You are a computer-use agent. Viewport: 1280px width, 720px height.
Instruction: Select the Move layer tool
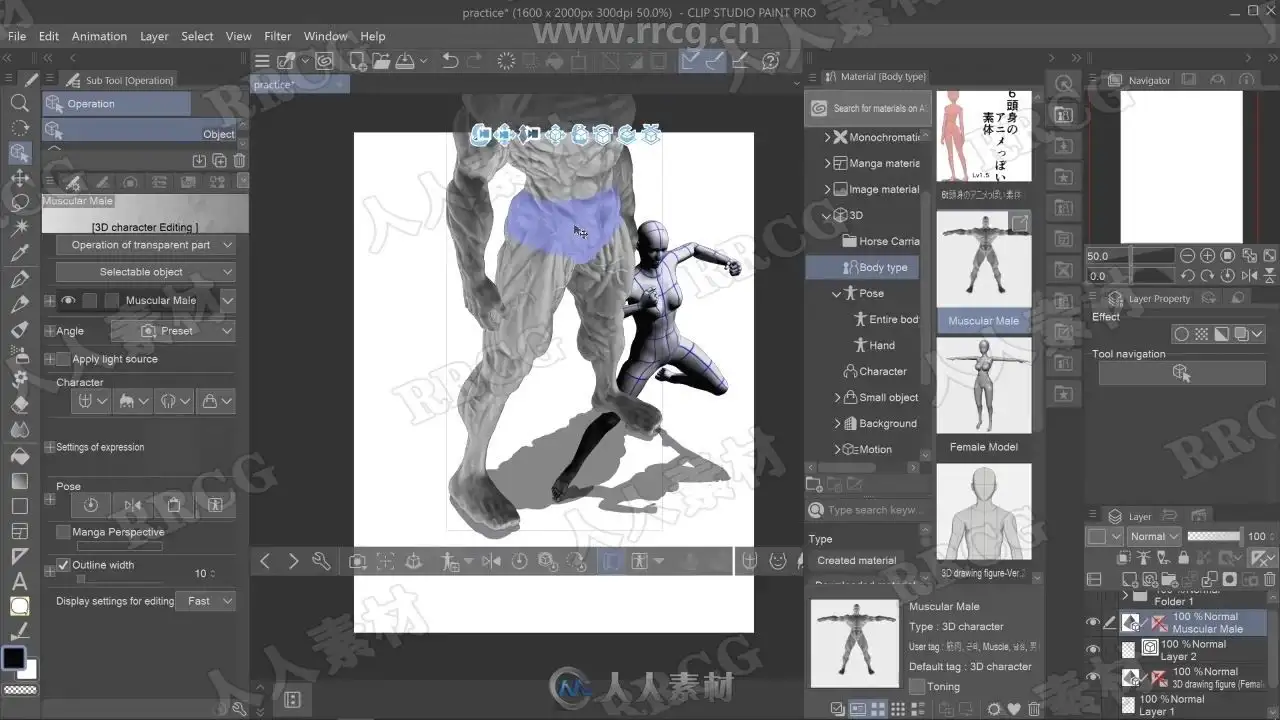(19, 178)
